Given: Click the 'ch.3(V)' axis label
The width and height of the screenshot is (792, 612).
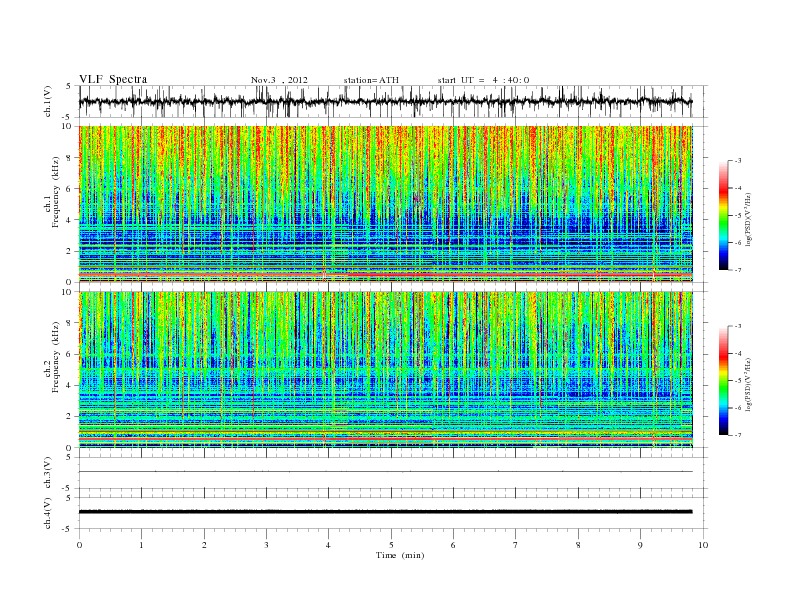Looking at the screenshot, I should tap(47, 473).
